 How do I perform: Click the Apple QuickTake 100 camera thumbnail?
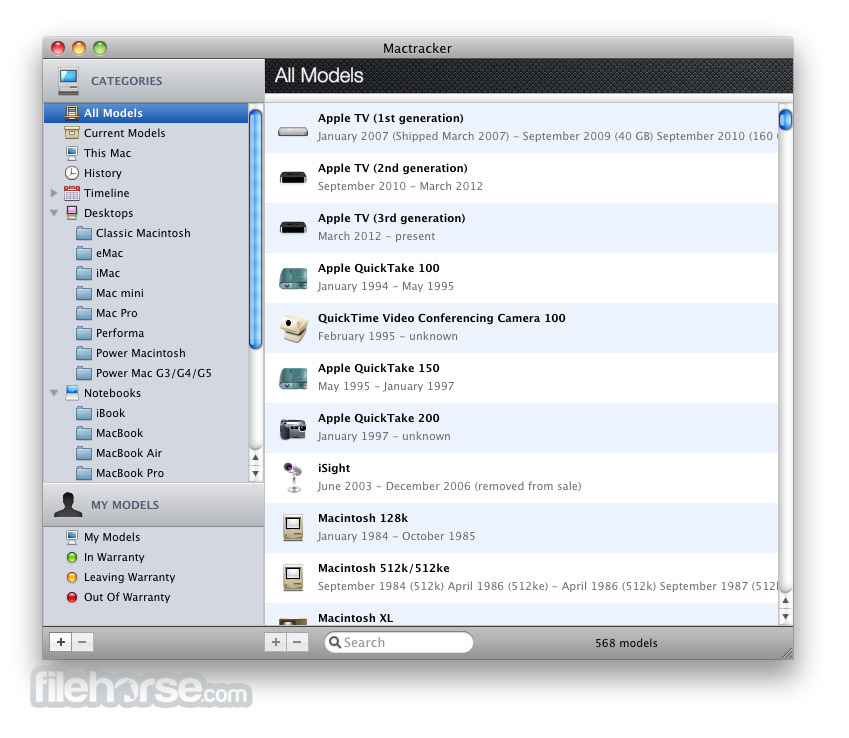293,278
